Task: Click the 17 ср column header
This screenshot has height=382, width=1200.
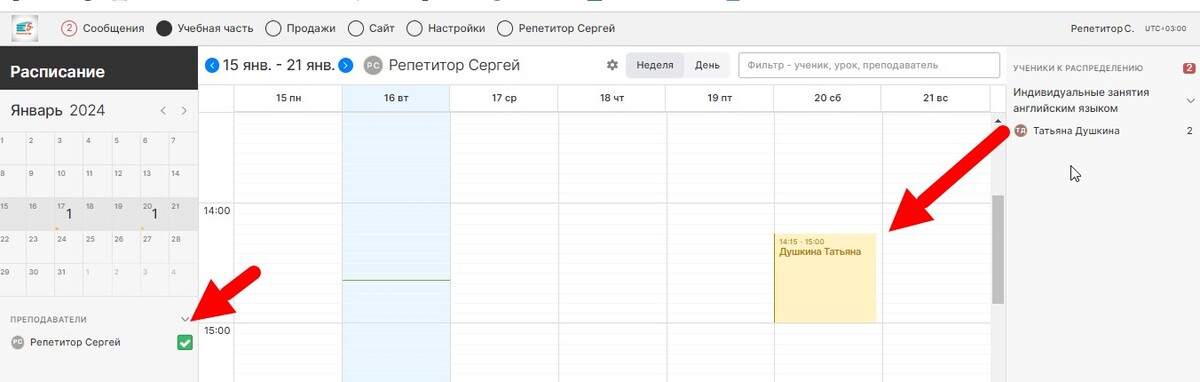Action: coord(504,98)
